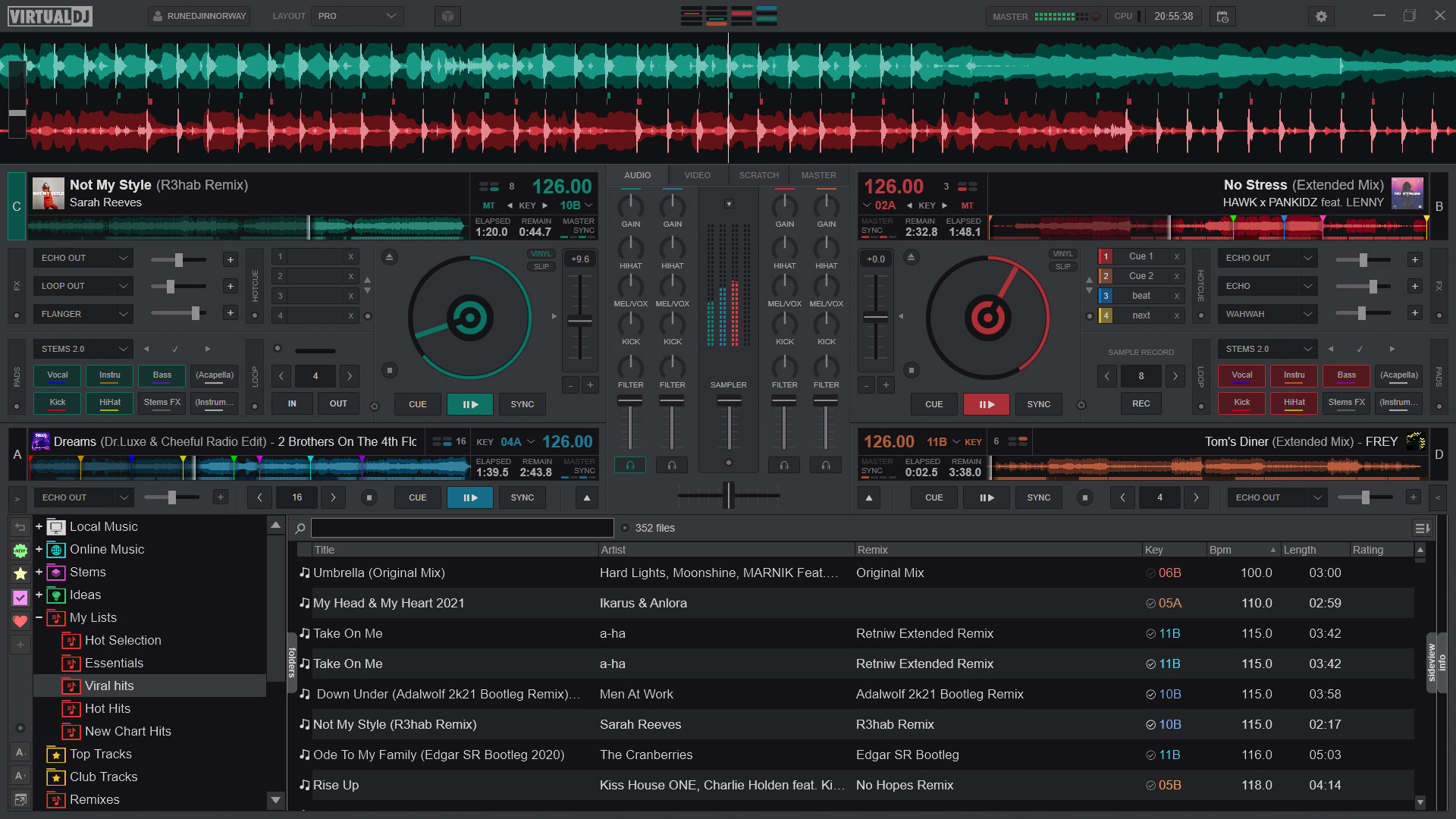Click the yellow star sidebar icon
1456x819 pixels.
coord(20,574)
